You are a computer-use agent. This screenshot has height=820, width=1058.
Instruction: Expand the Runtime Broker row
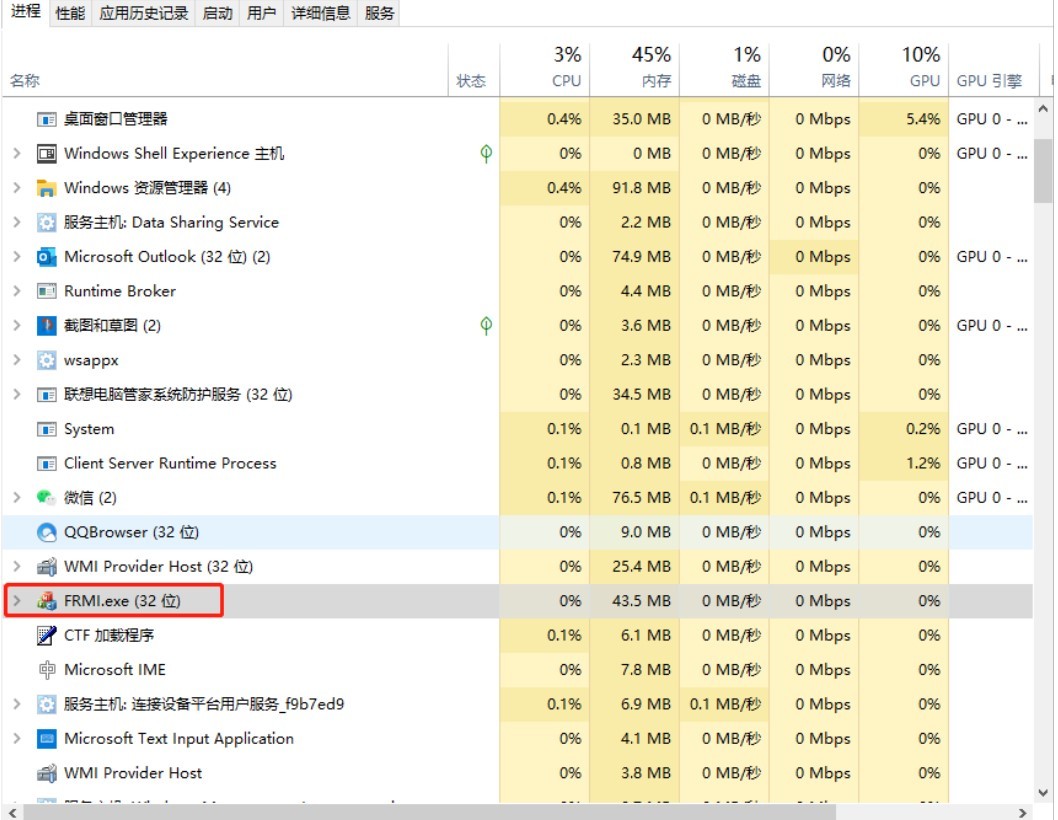pyautogui.click(x=17, y=292)
